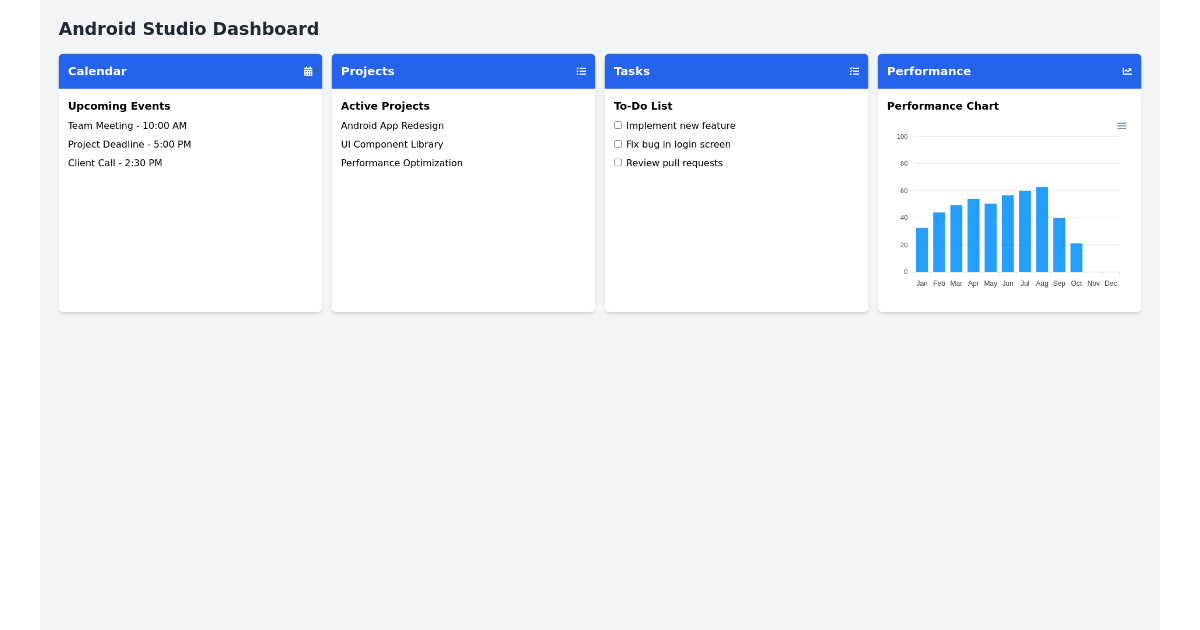Viewport: 1200px width, 630px height.
Task: Select the "Performance Optimization" project
Action: click(401, 162)
